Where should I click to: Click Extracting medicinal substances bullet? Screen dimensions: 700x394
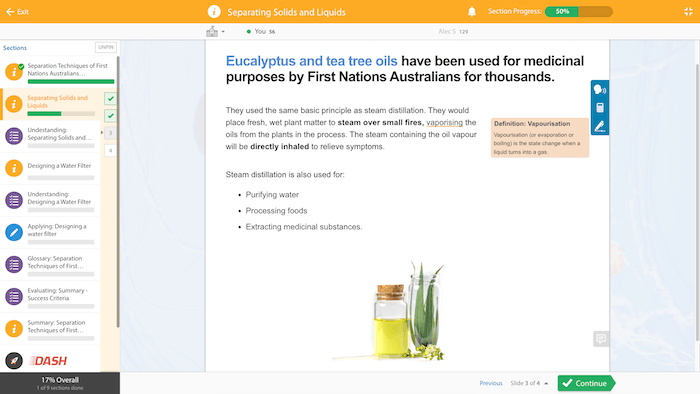(x=304, y=227)
